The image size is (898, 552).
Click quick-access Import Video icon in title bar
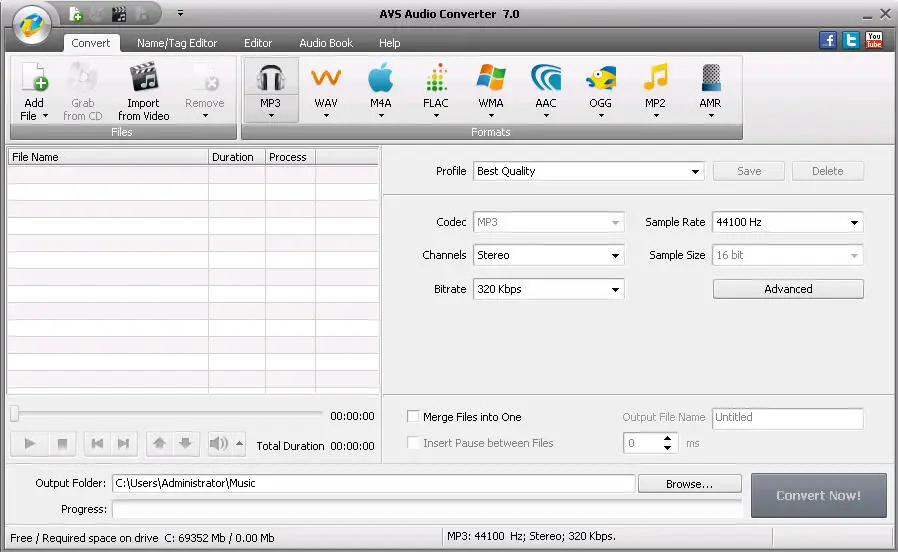(x=119, y=14)
